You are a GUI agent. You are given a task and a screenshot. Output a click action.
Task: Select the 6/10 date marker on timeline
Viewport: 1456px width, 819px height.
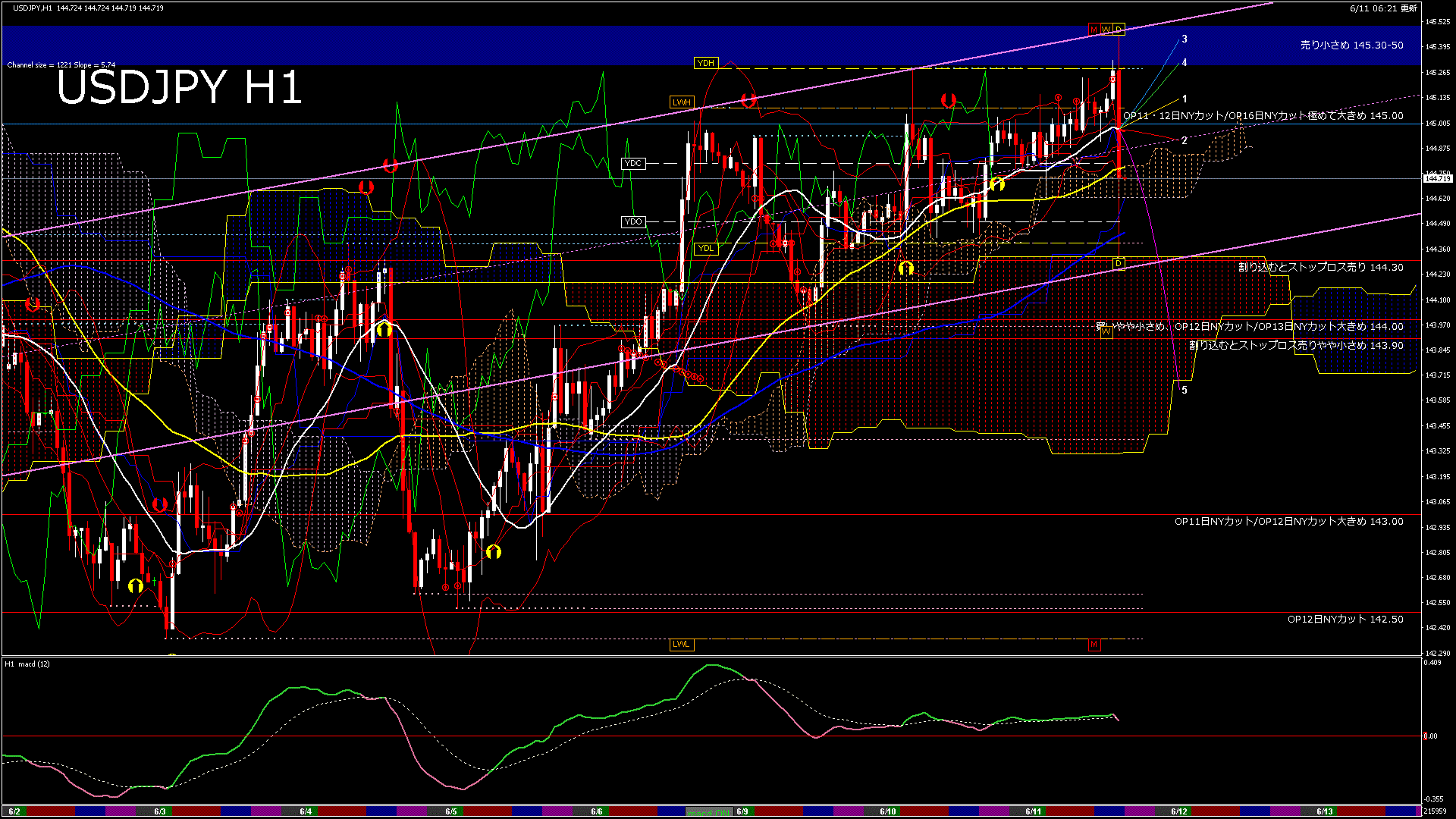(x=888, y=811)
